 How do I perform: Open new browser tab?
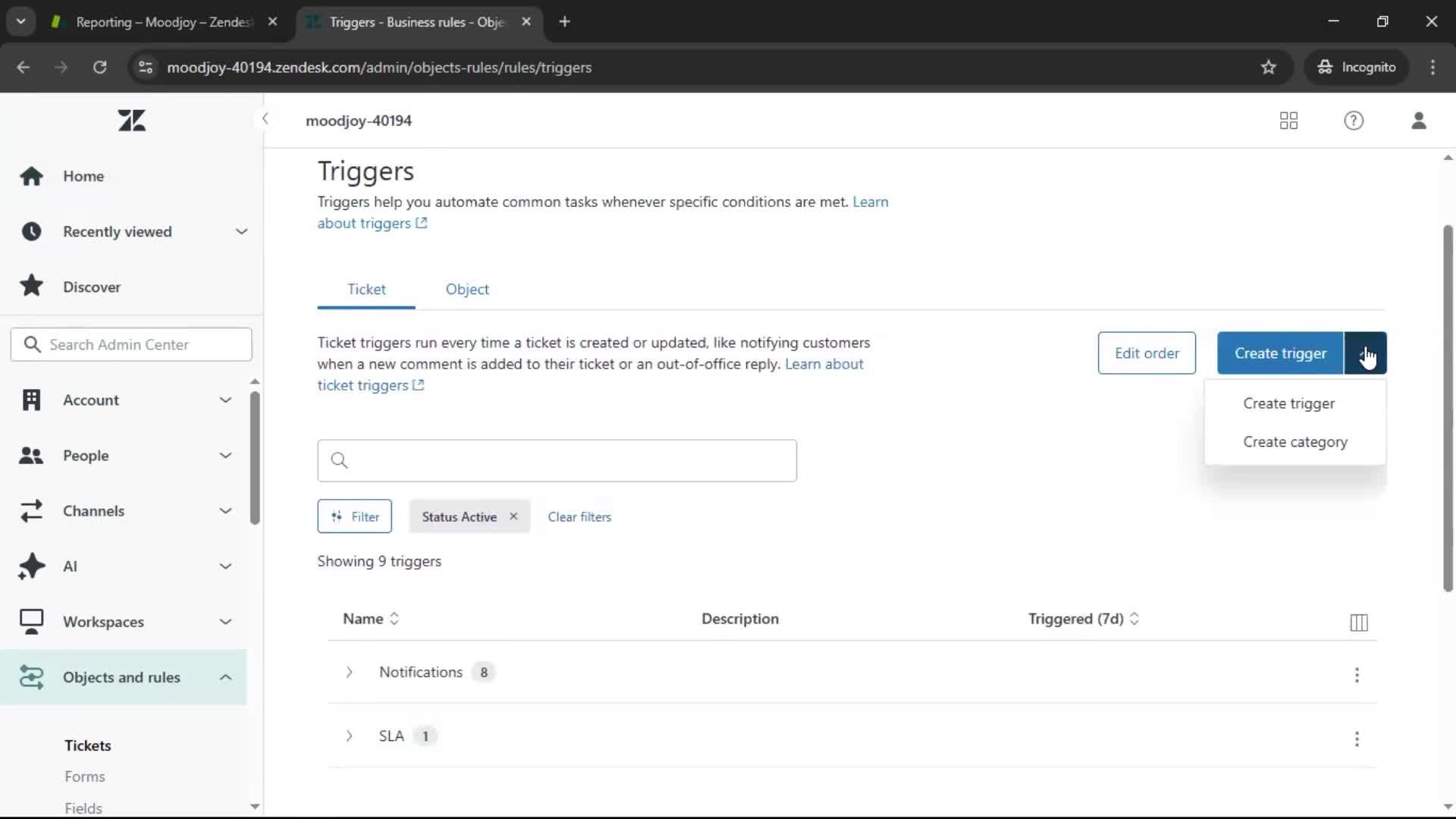click(x=564, y=22)
